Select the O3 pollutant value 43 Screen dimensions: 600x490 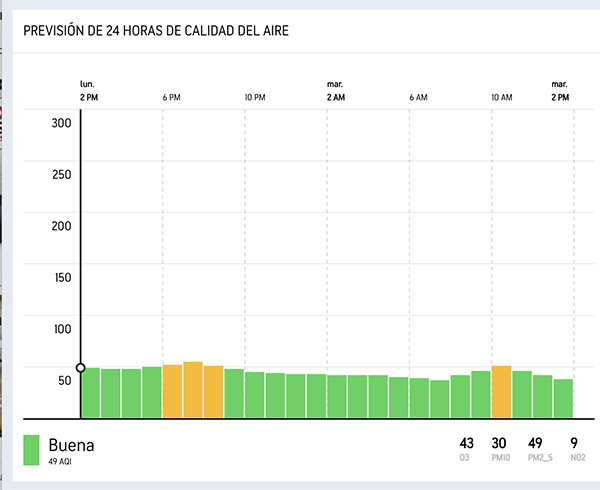pos(466,444)
